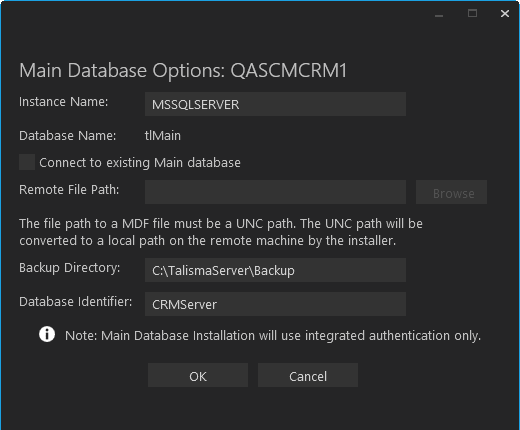
Task: Click the Database Identifier field showing CRMServer
Action: pos(275,304)
